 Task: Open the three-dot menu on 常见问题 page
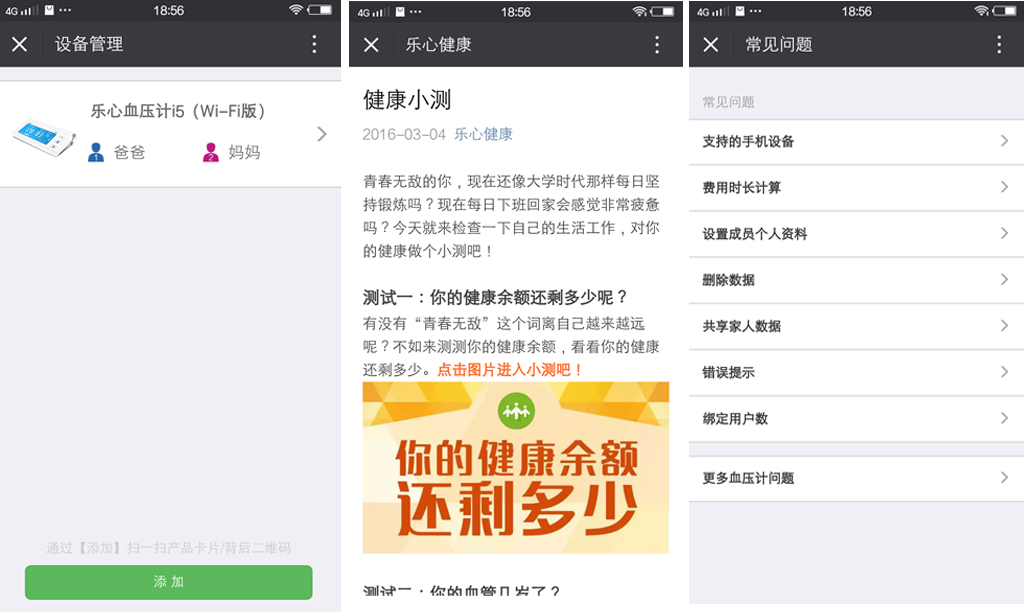tap(998, 44)
